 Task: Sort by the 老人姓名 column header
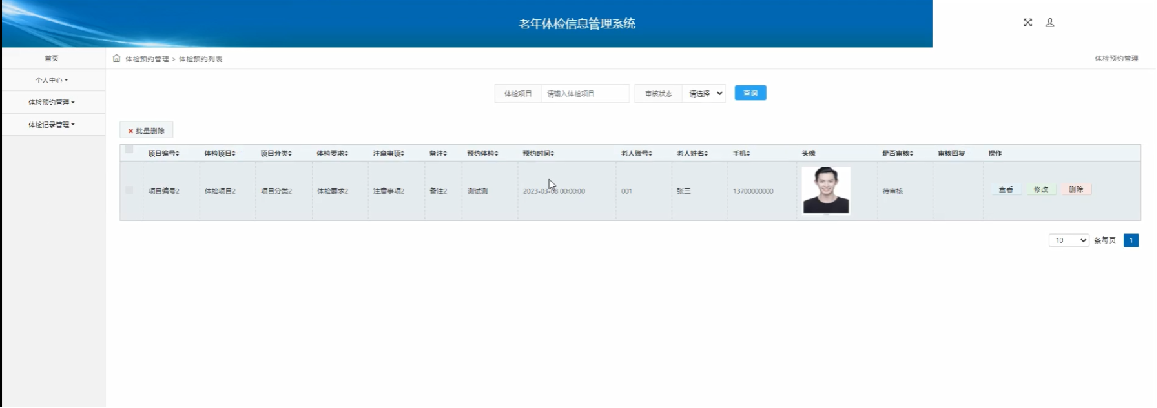[x=692, y=153]
